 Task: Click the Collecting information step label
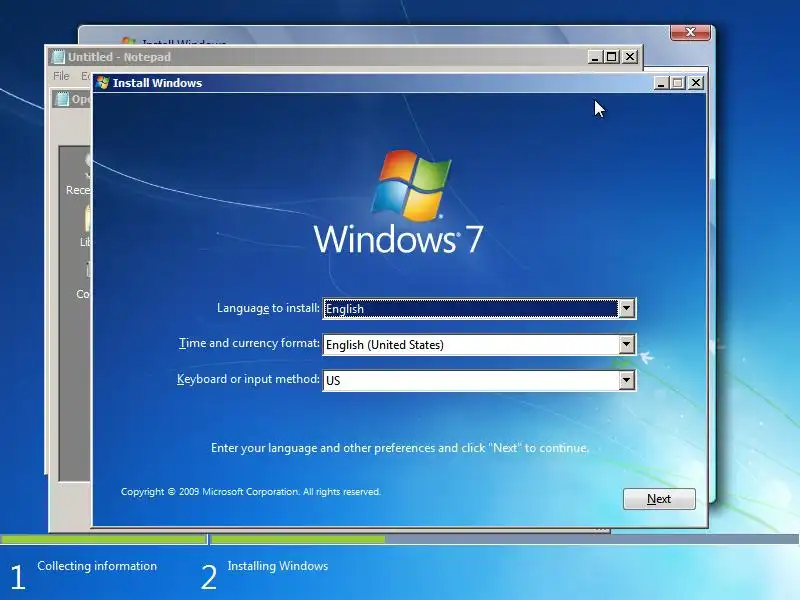click(x=97, y=566)
